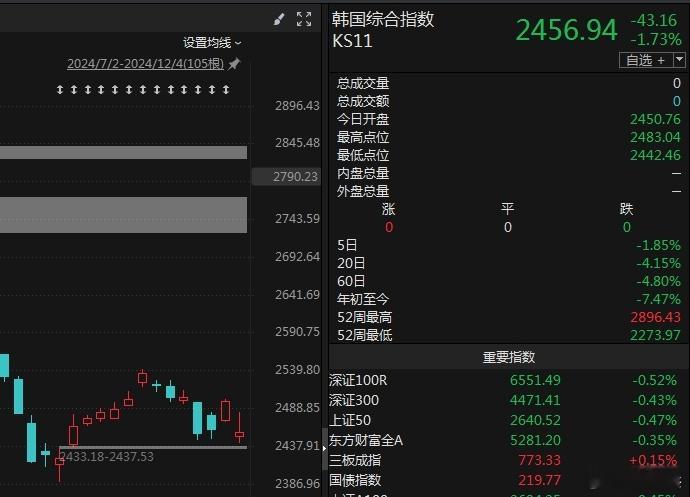Select the 2896.43 price axis label

[x=297, y=106]
